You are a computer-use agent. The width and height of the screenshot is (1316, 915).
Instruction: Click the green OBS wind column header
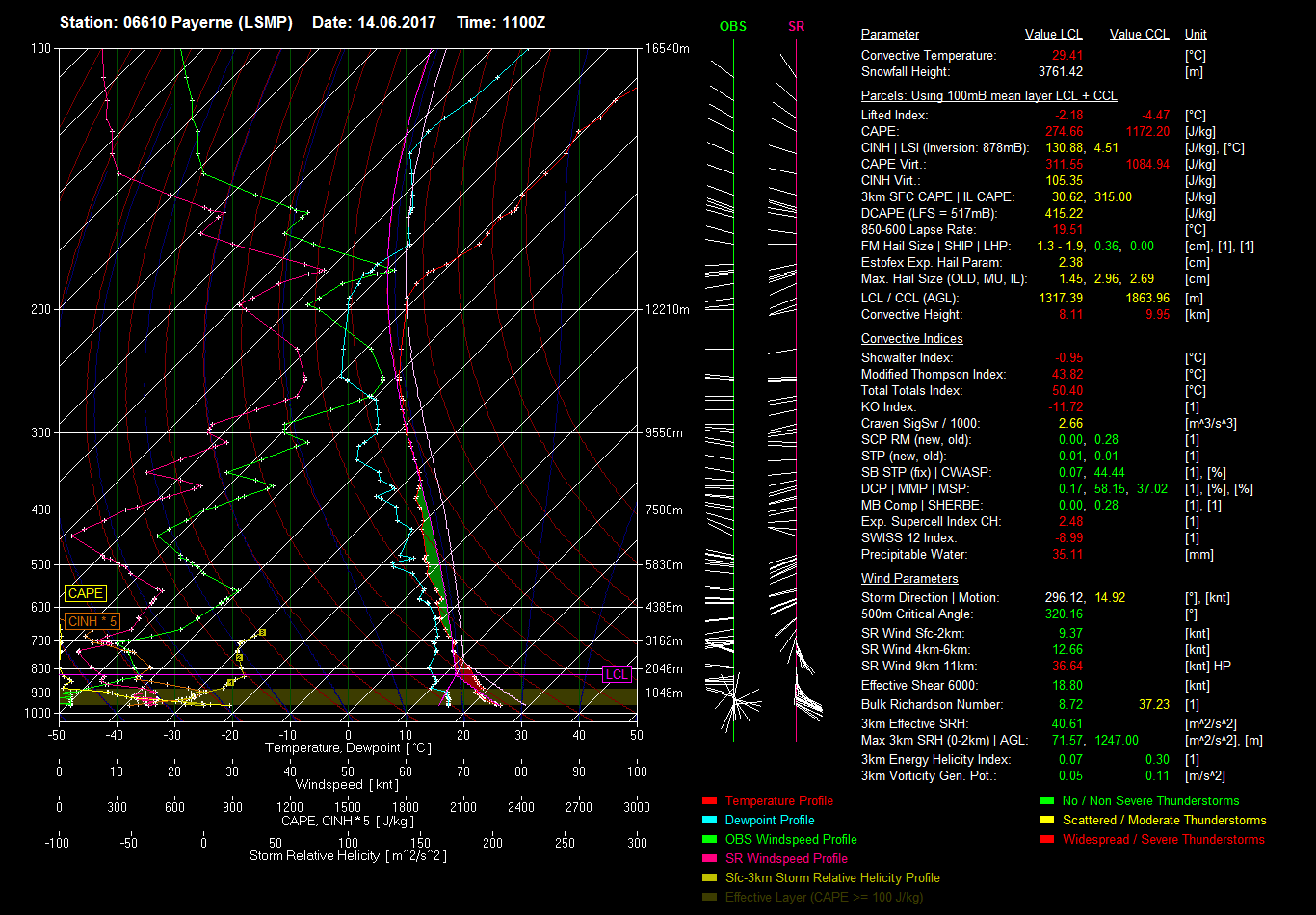pos(732,27)
